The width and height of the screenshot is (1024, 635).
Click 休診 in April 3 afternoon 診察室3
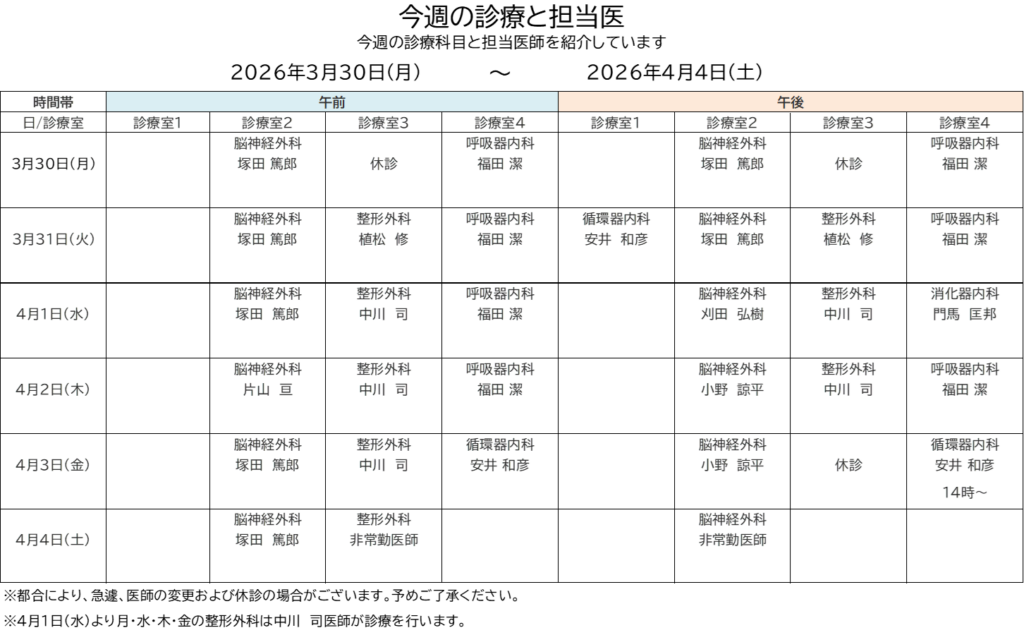coord(848,465)
